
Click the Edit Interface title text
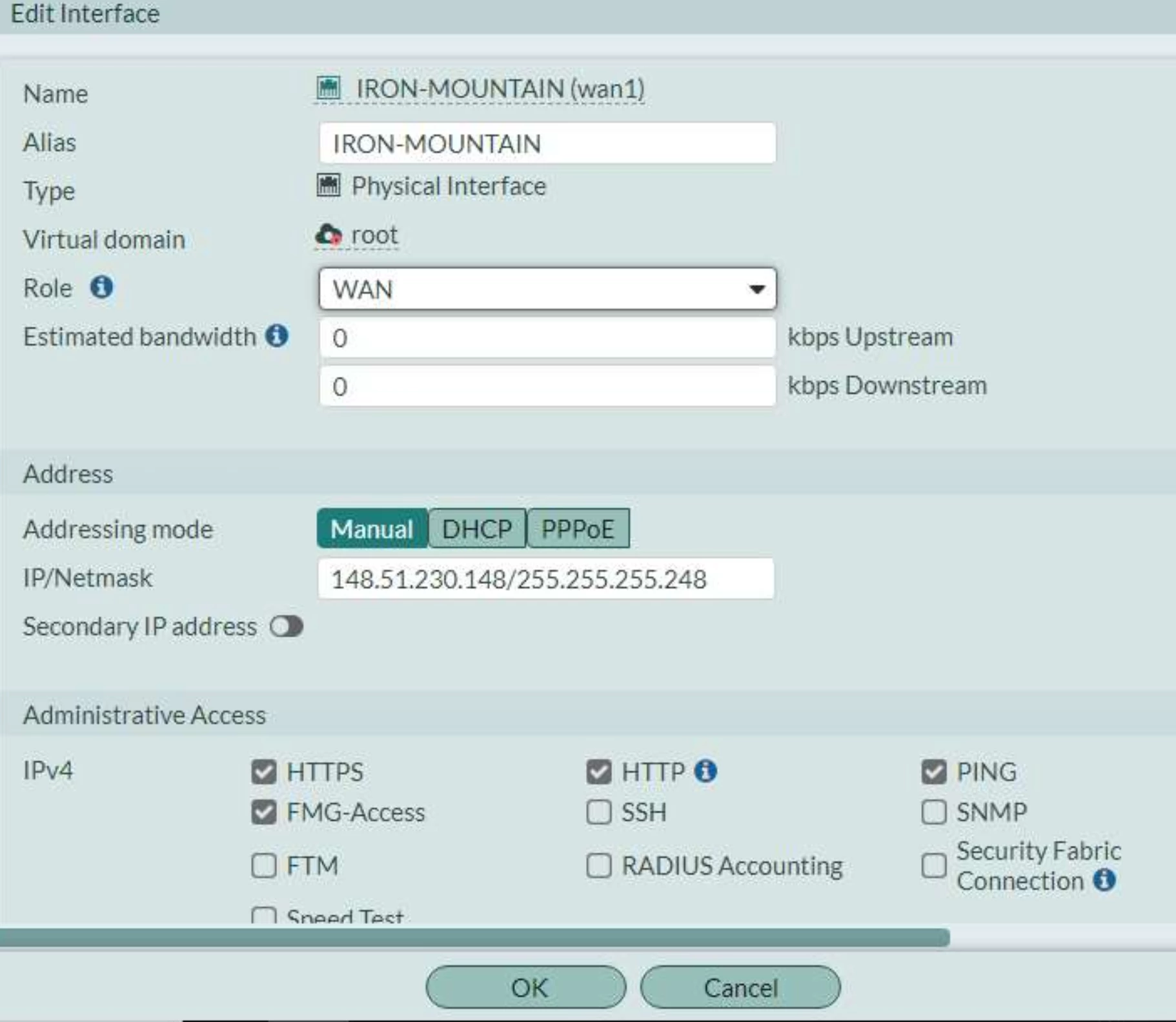(x=85, y=14)
